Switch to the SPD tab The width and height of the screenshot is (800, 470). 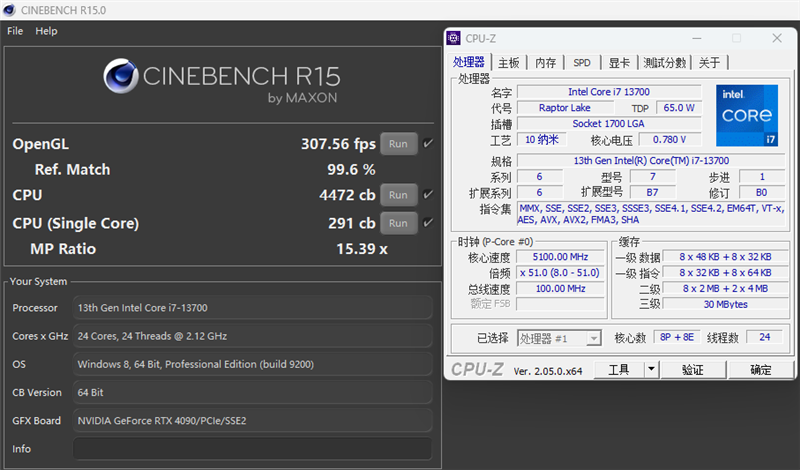(x=581, y=63)
